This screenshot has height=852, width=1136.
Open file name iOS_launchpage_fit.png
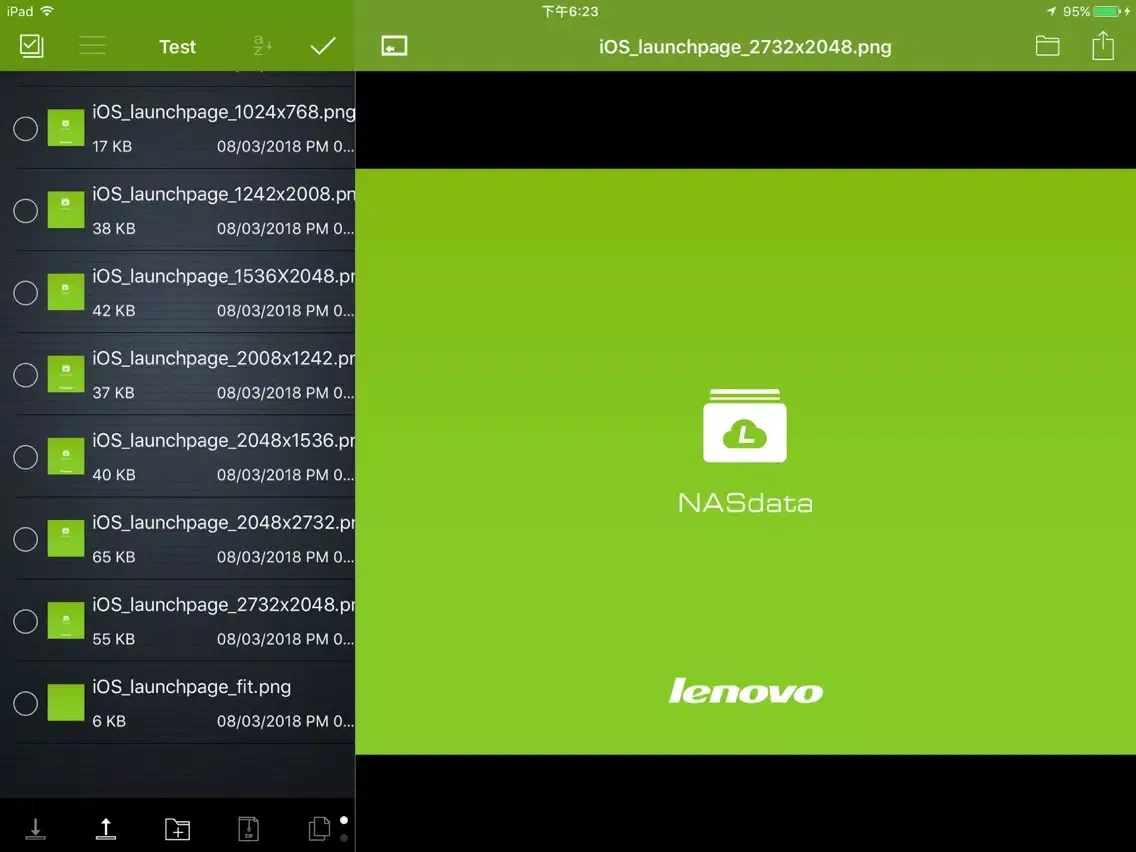coord(191,687)
